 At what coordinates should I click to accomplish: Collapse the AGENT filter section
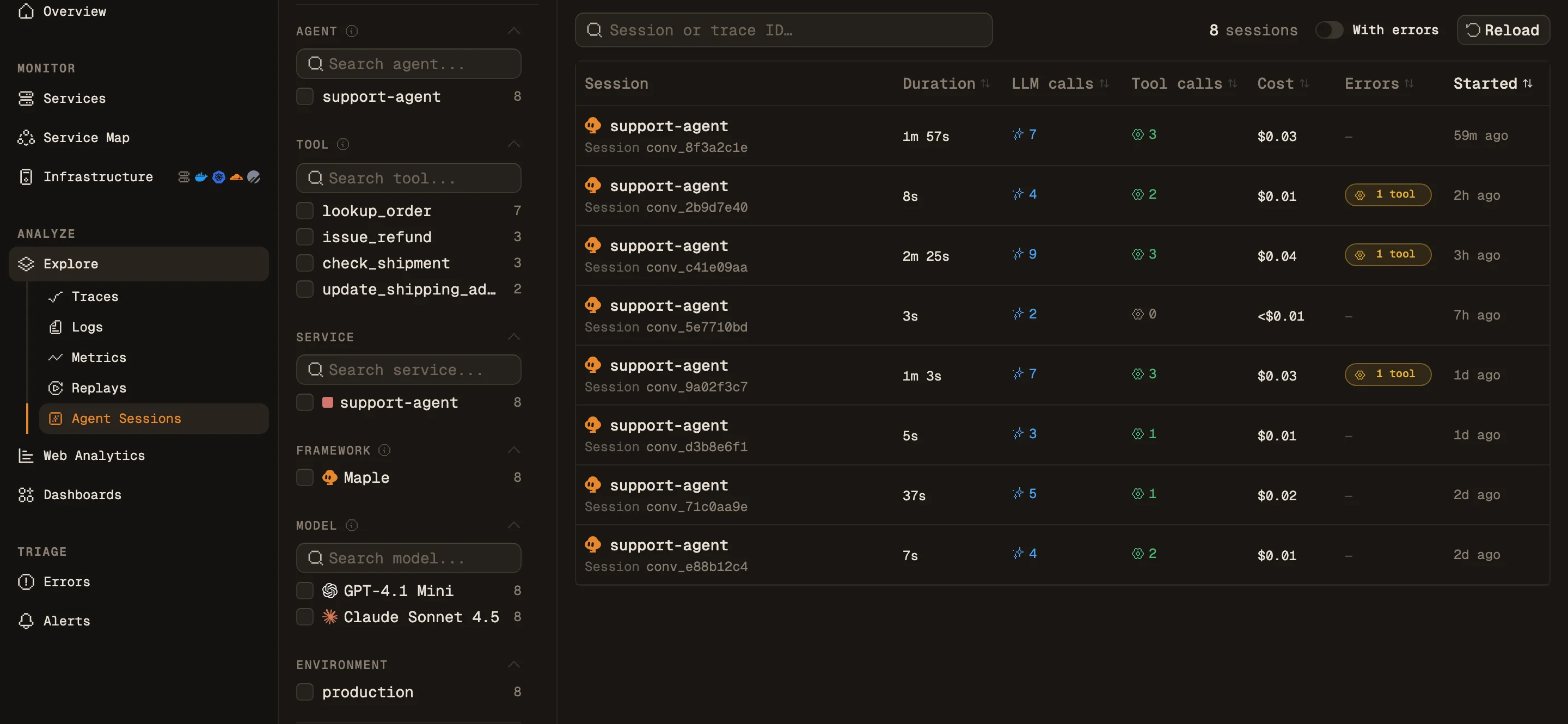[x=514, y=31]
